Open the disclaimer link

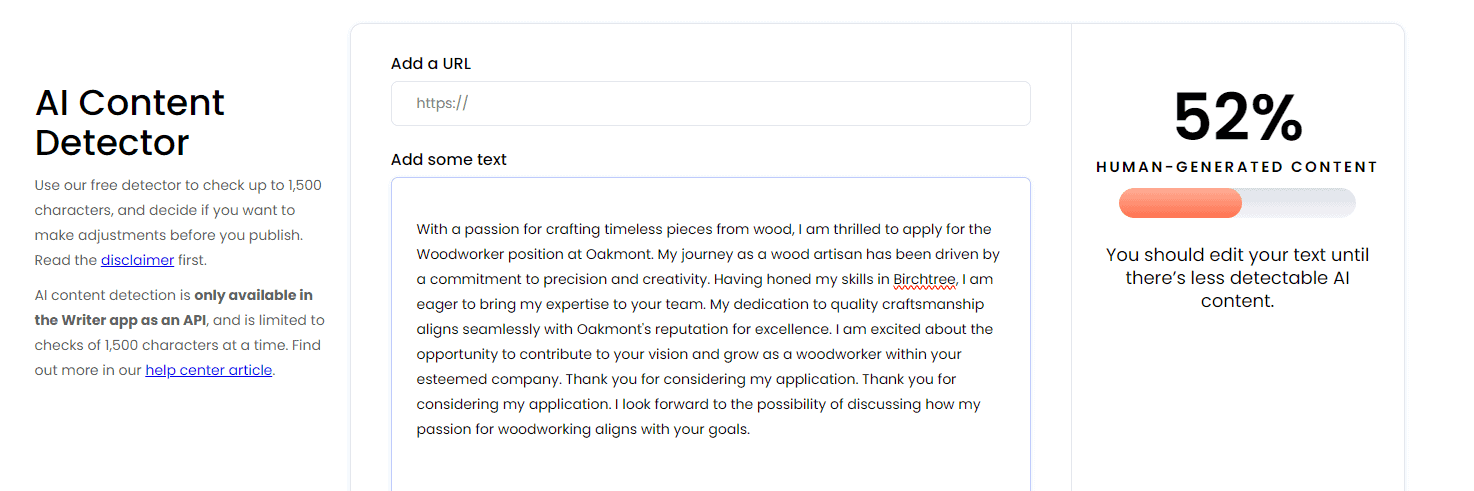(137, 261)
